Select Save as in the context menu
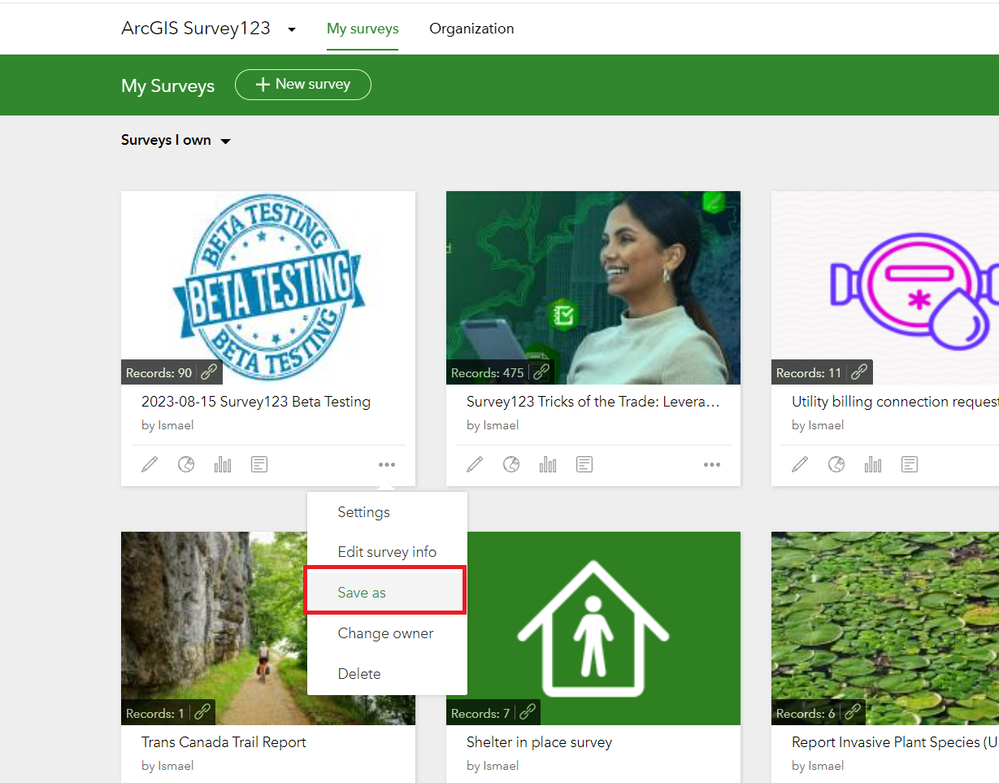 (385, 592)
